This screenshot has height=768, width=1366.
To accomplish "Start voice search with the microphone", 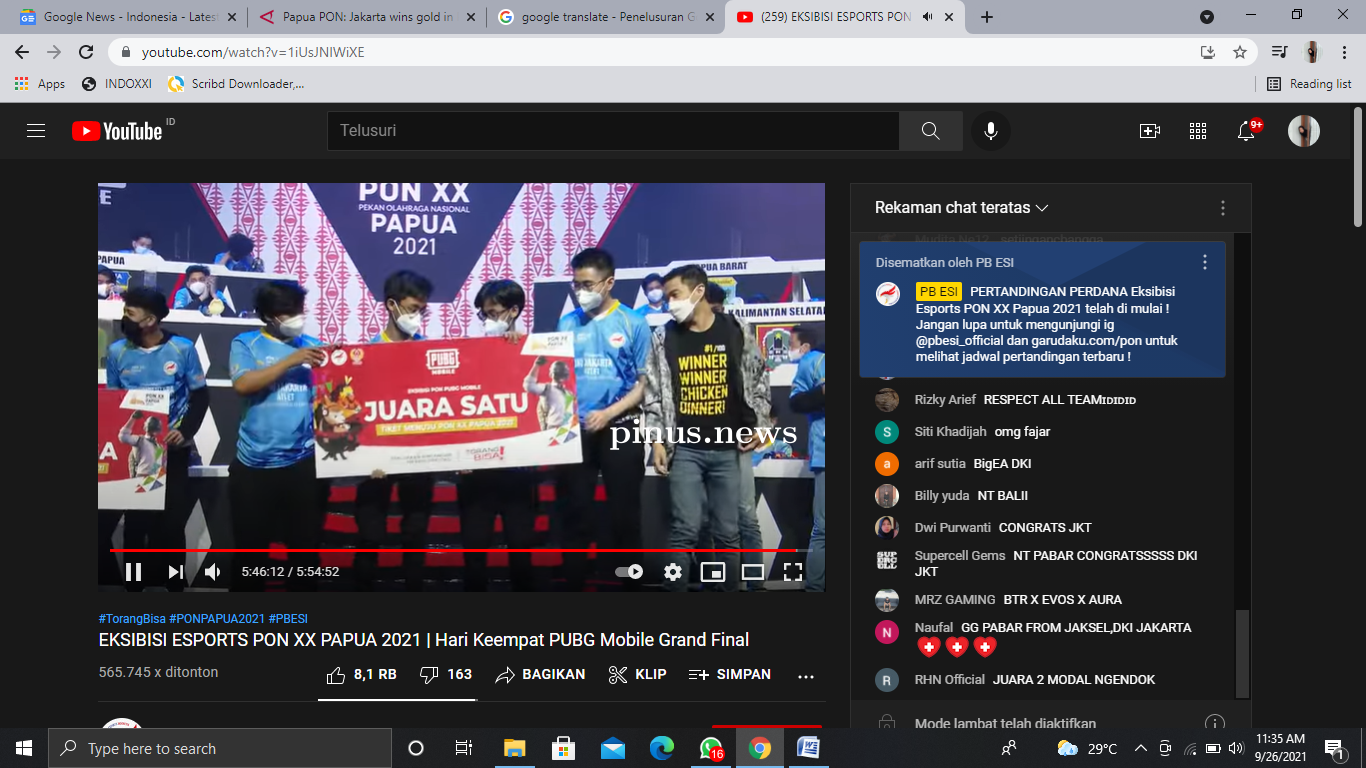I will (x=990, y=131).
